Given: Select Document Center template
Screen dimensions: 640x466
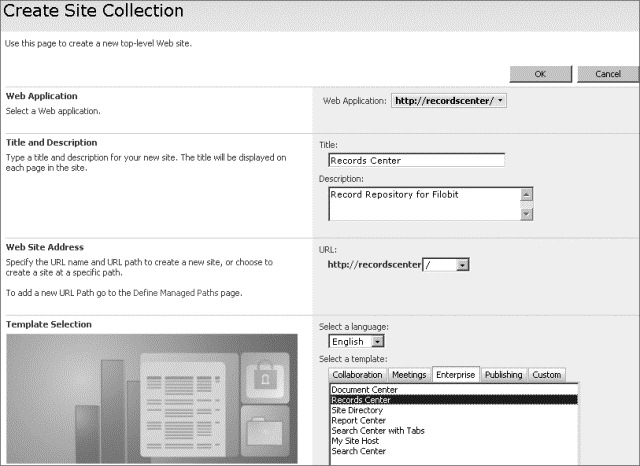Looking at the screenshot, I should coord(454,390).
